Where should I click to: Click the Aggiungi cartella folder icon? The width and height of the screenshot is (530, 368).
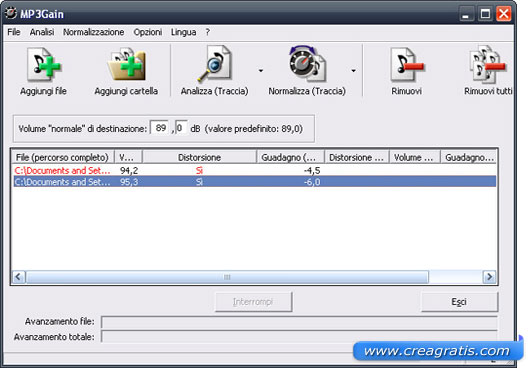tap(126, 65)
